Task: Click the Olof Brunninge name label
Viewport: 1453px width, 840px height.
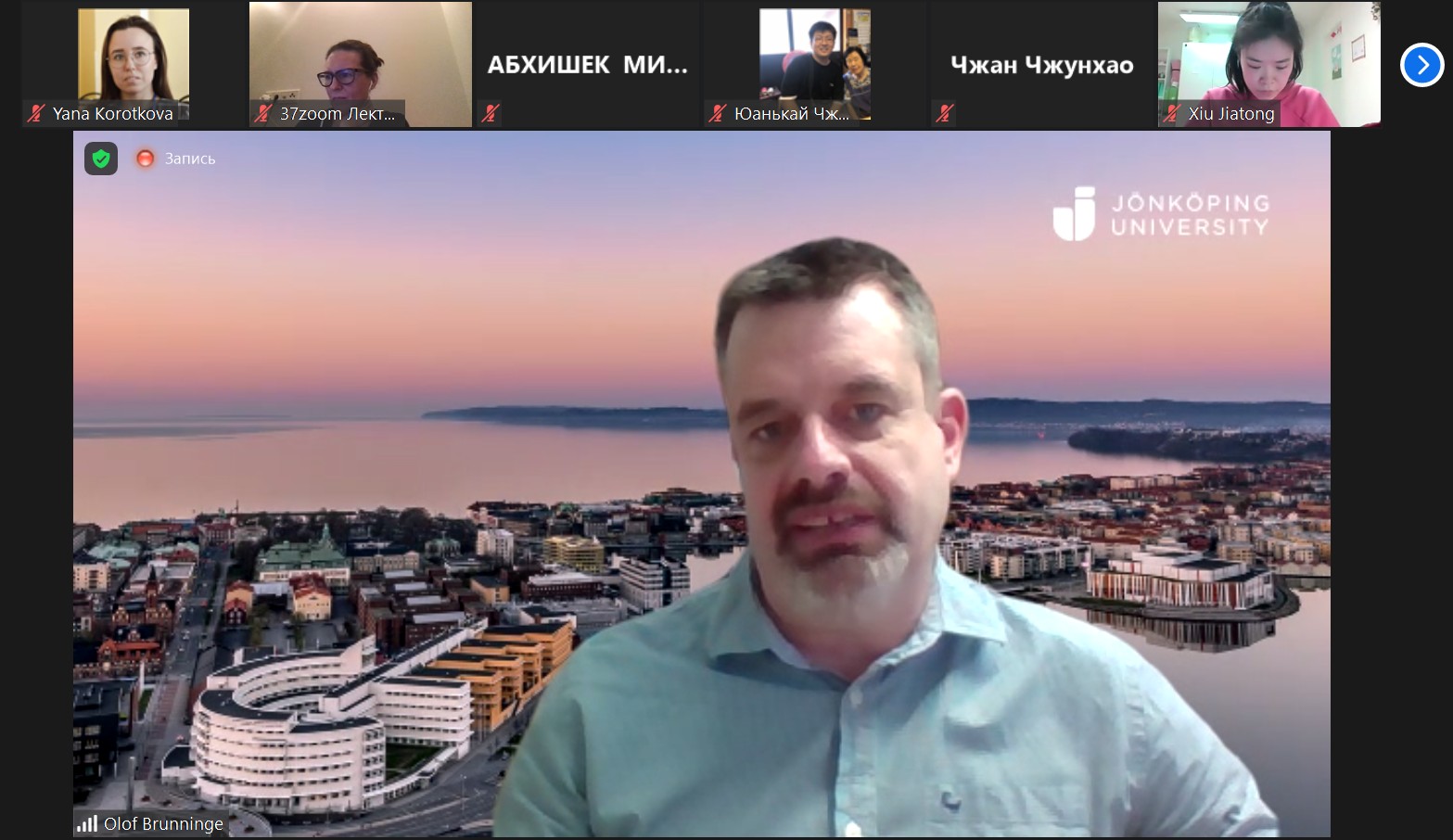Action: click(x=163, y=823)
